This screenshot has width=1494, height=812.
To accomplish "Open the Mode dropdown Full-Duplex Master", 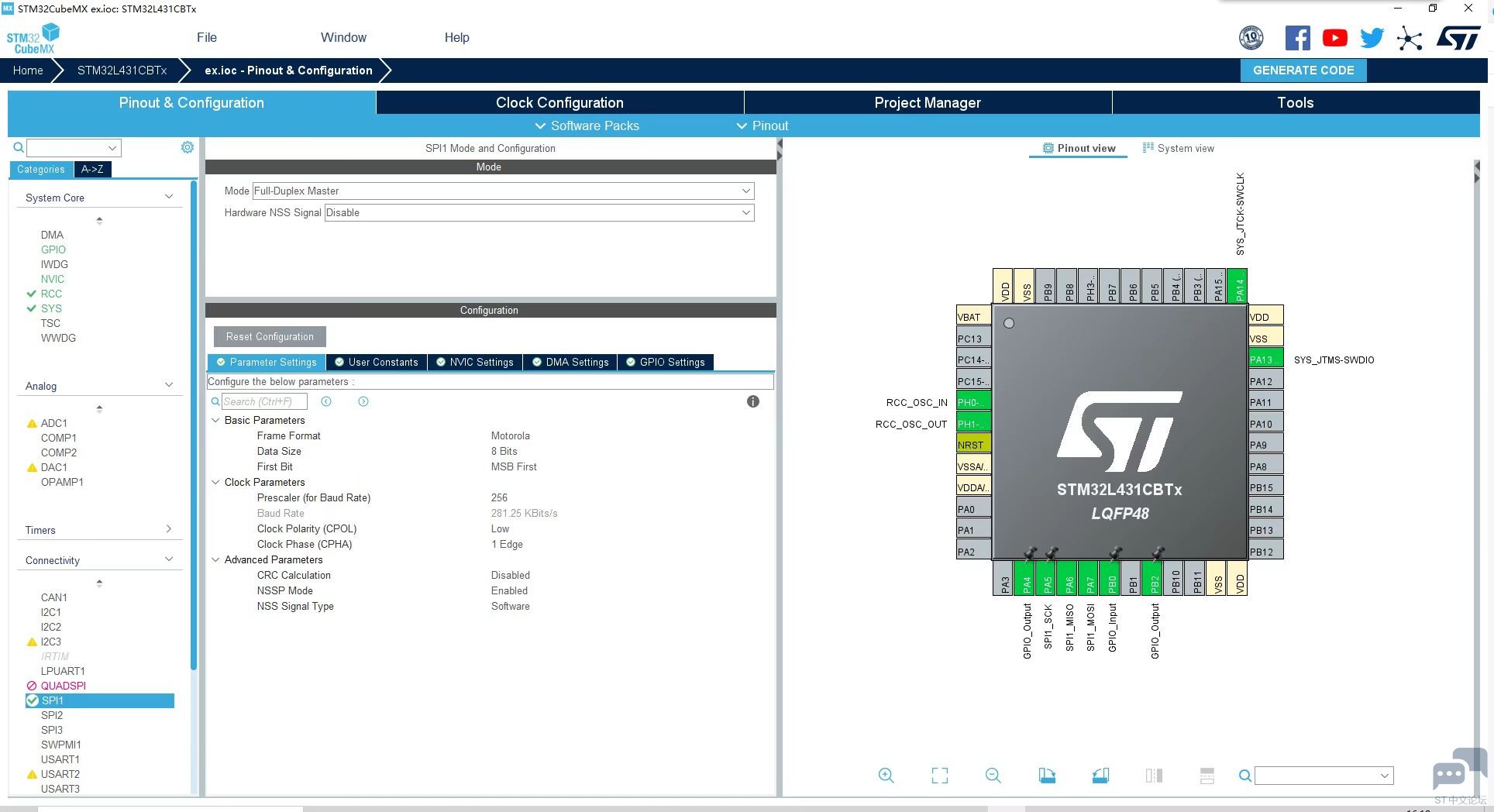I will pos(503,191).
